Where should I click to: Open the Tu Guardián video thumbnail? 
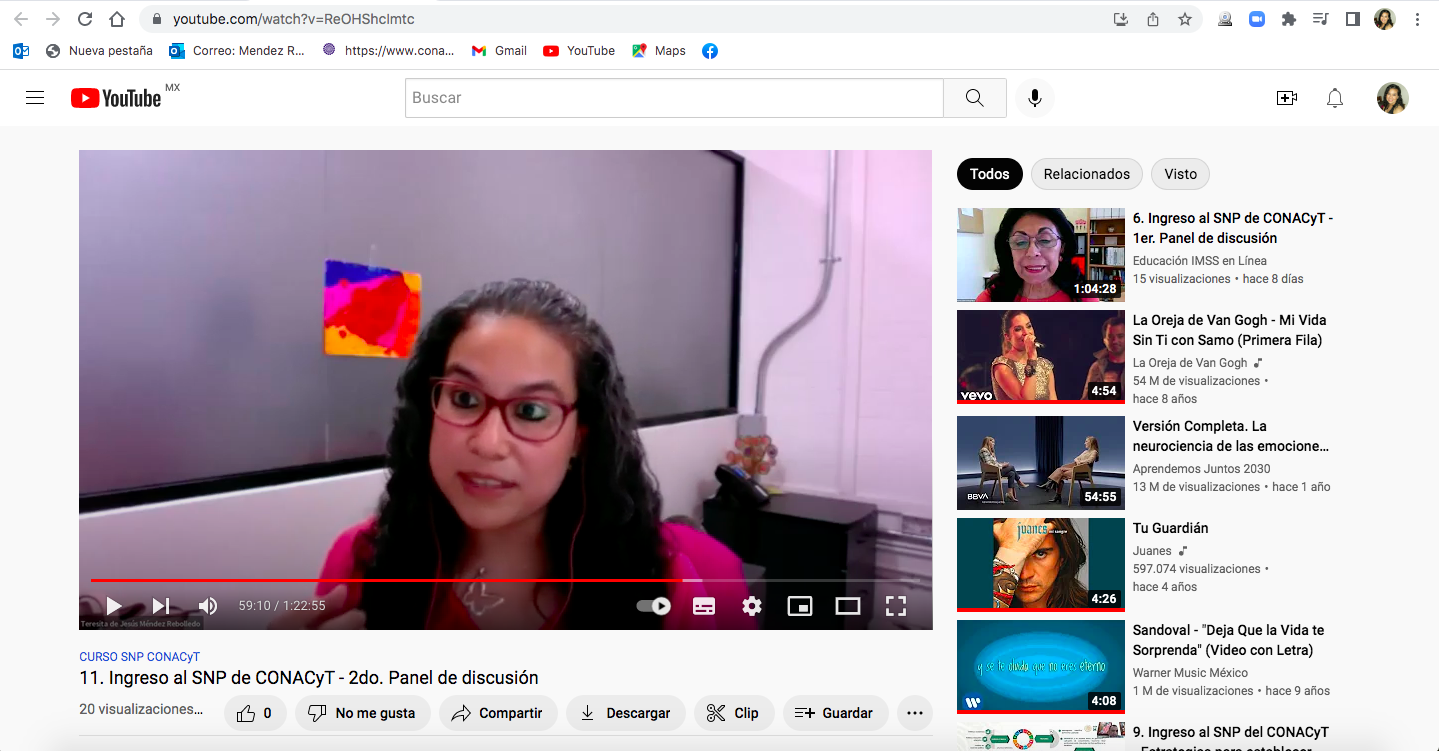(1041, 565)
